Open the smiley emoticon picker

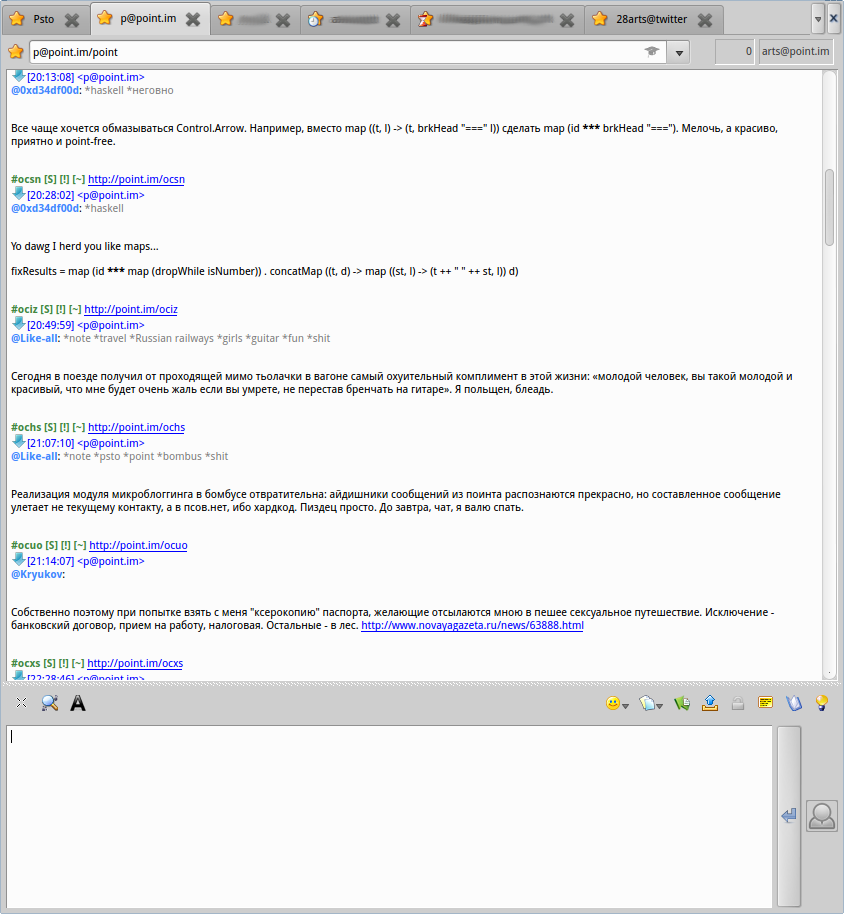pyautogui.click(x=613, y=704)
